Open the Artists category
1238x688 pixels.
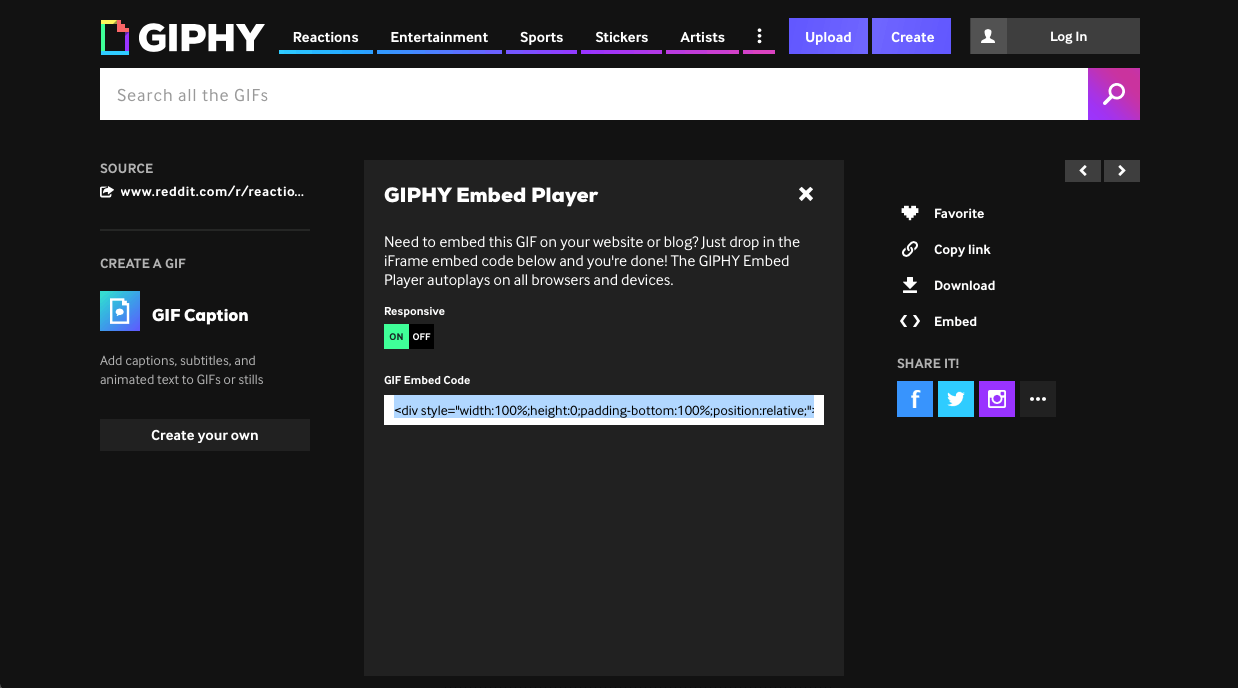[703, 37]
